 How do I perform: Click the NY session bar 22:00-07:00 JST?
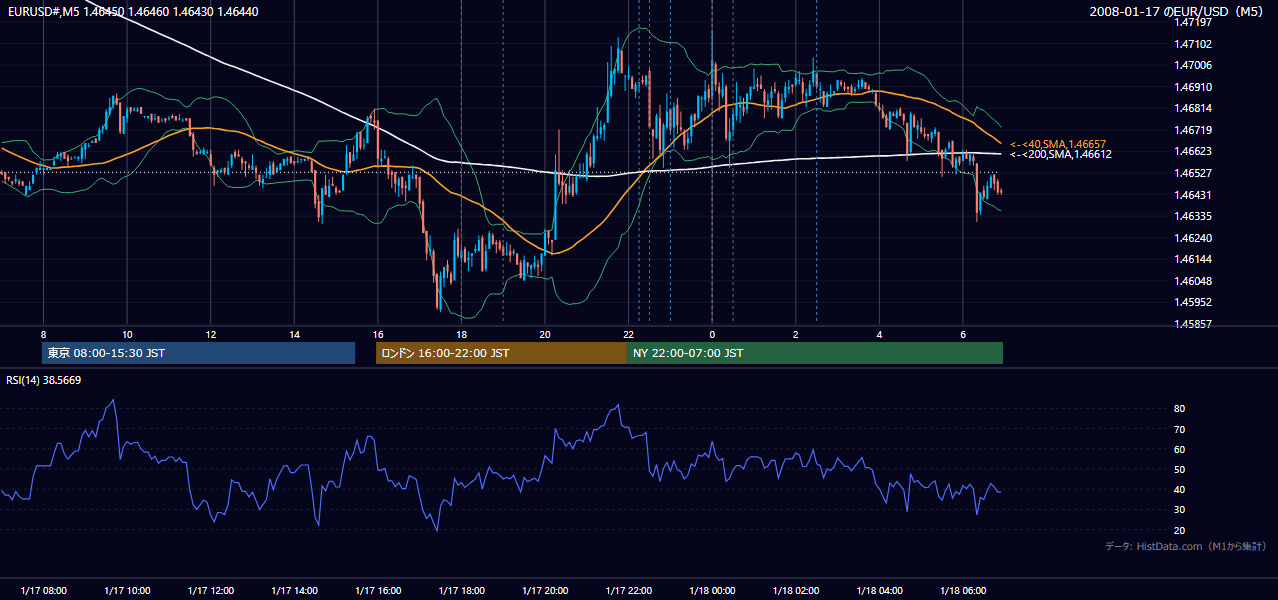tap(815, 353)
